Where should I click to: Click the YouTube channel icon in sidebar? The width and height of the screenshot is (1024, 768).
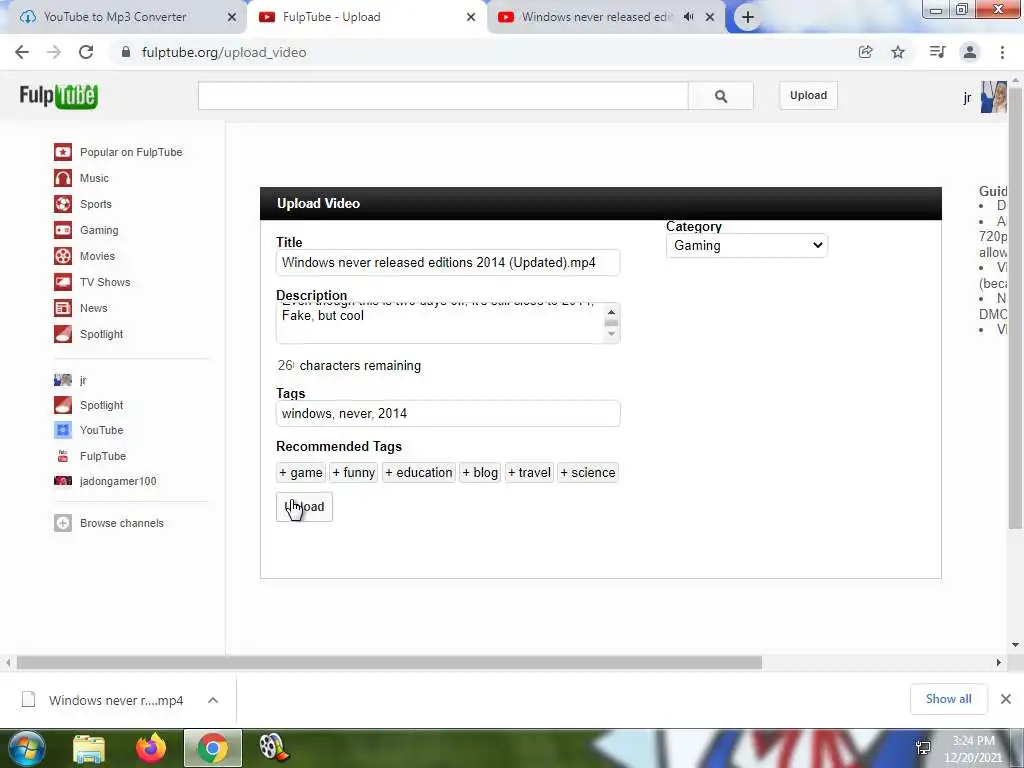[63, 430]
